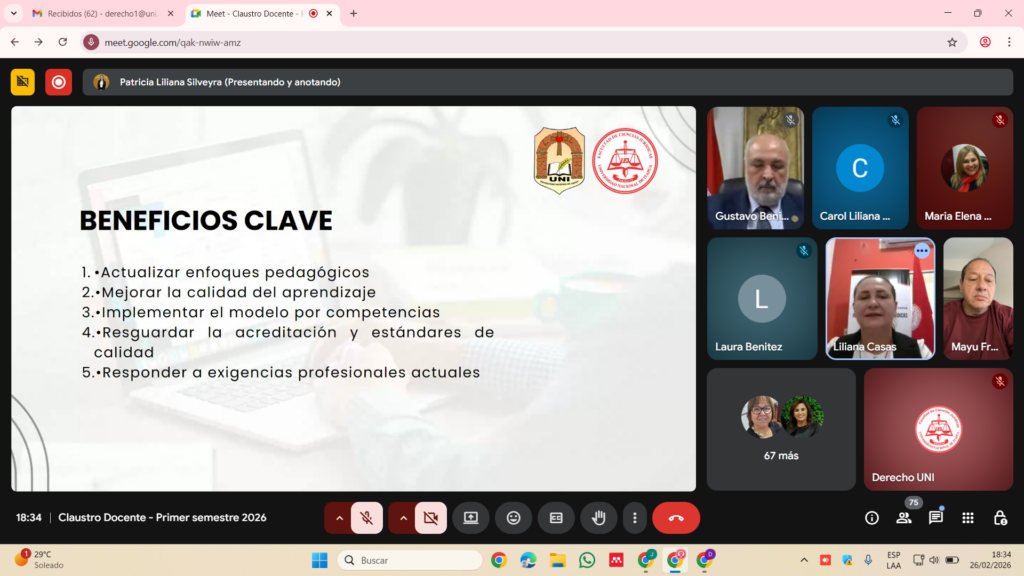The width and height of the screenshot is (1024, 576).
Task: Open more options three-dot menu
Action: coord(634,518)
